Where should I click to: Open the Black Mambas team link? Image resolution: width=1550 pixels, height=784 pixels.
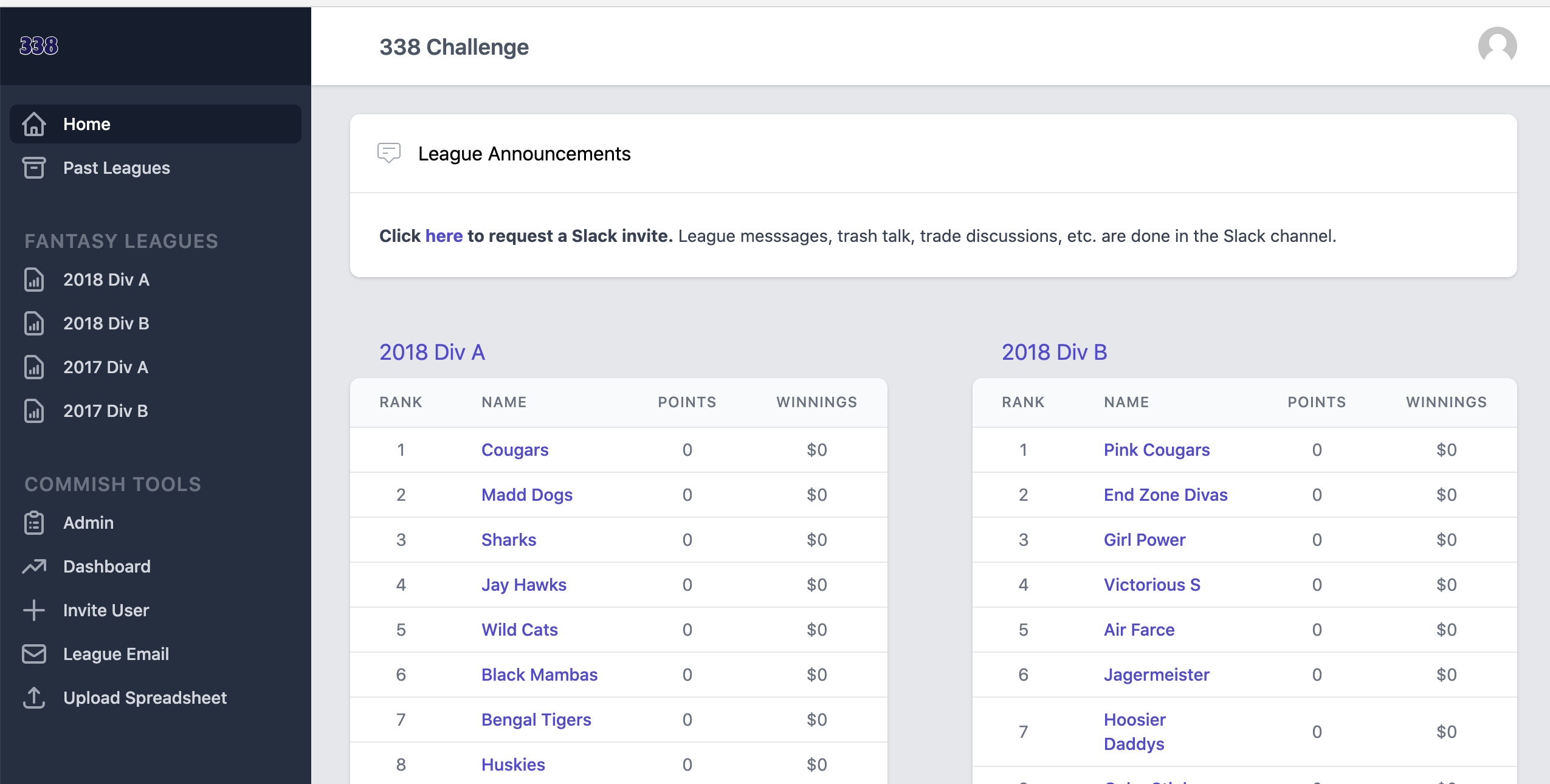(x=540, y=675)
